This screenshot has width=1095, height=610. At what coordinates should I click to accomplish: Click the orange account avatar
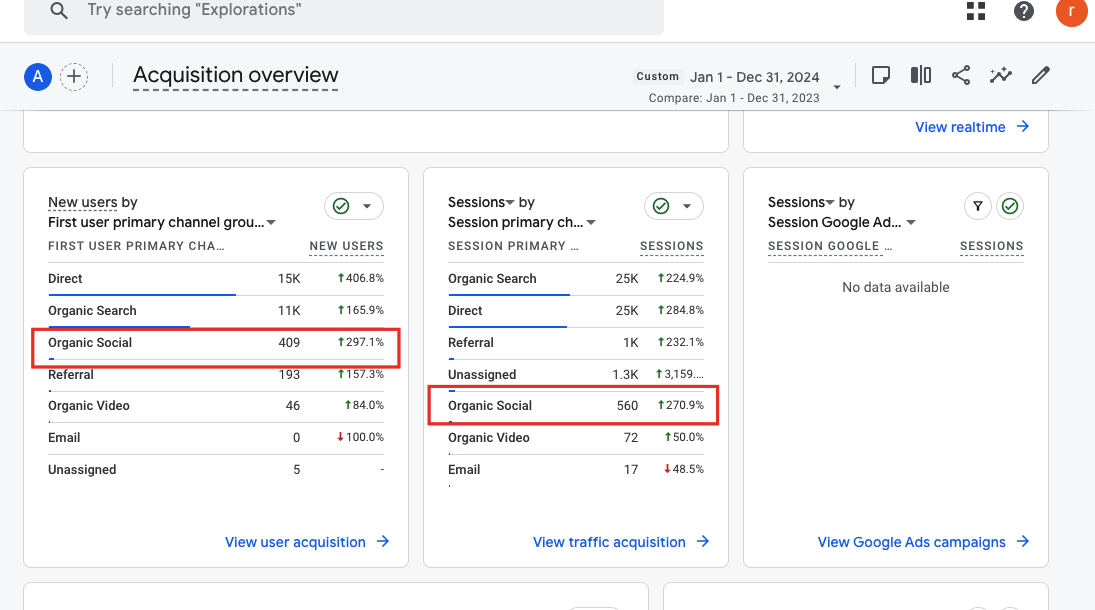click(1071, 11)
